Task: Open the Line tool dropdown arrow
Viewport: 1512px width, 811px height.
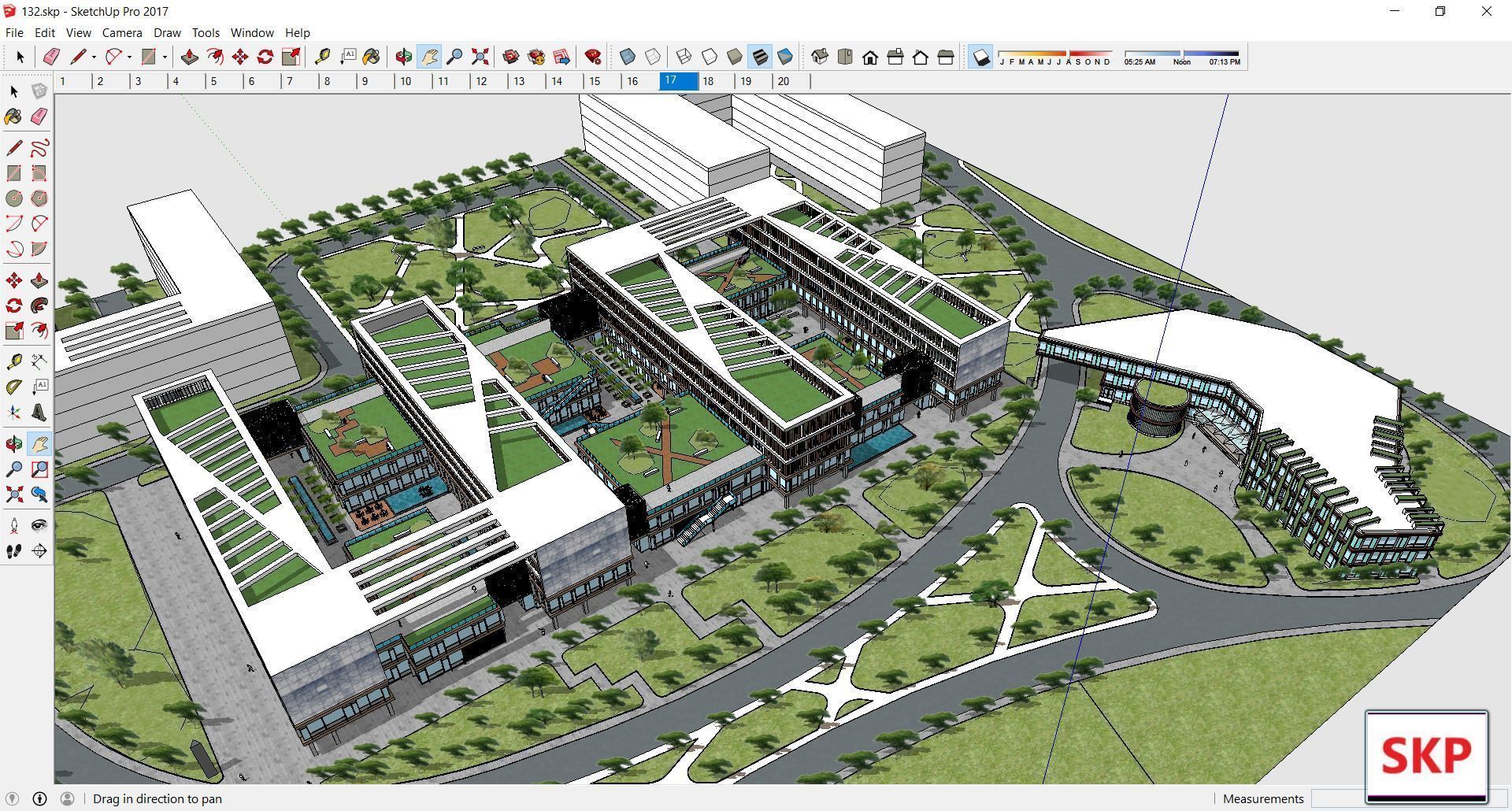Action: (x=94, y=56)
